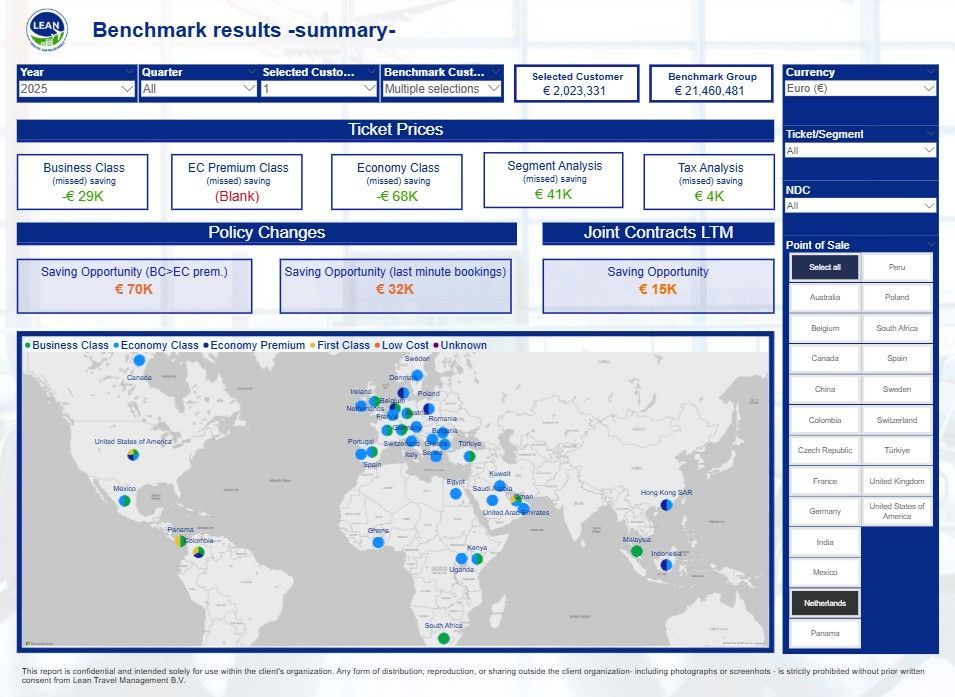Screen dimensions: 955x697
Task: Select Canada in Point of Sale
Action: click(825, 358)
